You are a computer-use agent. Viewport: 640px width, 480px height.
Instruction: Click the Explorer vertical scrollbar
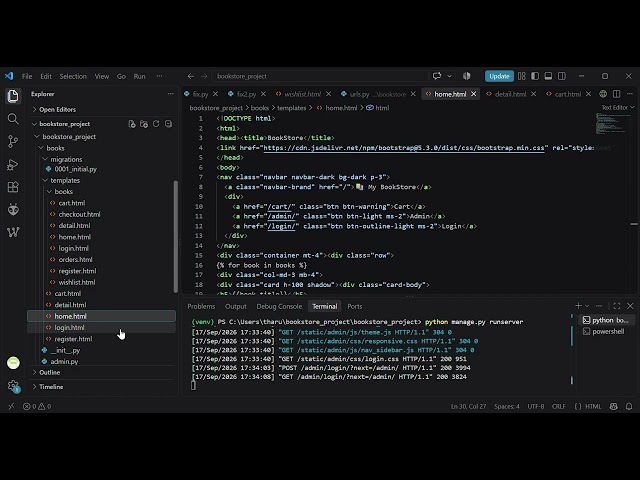pos(176,236)
